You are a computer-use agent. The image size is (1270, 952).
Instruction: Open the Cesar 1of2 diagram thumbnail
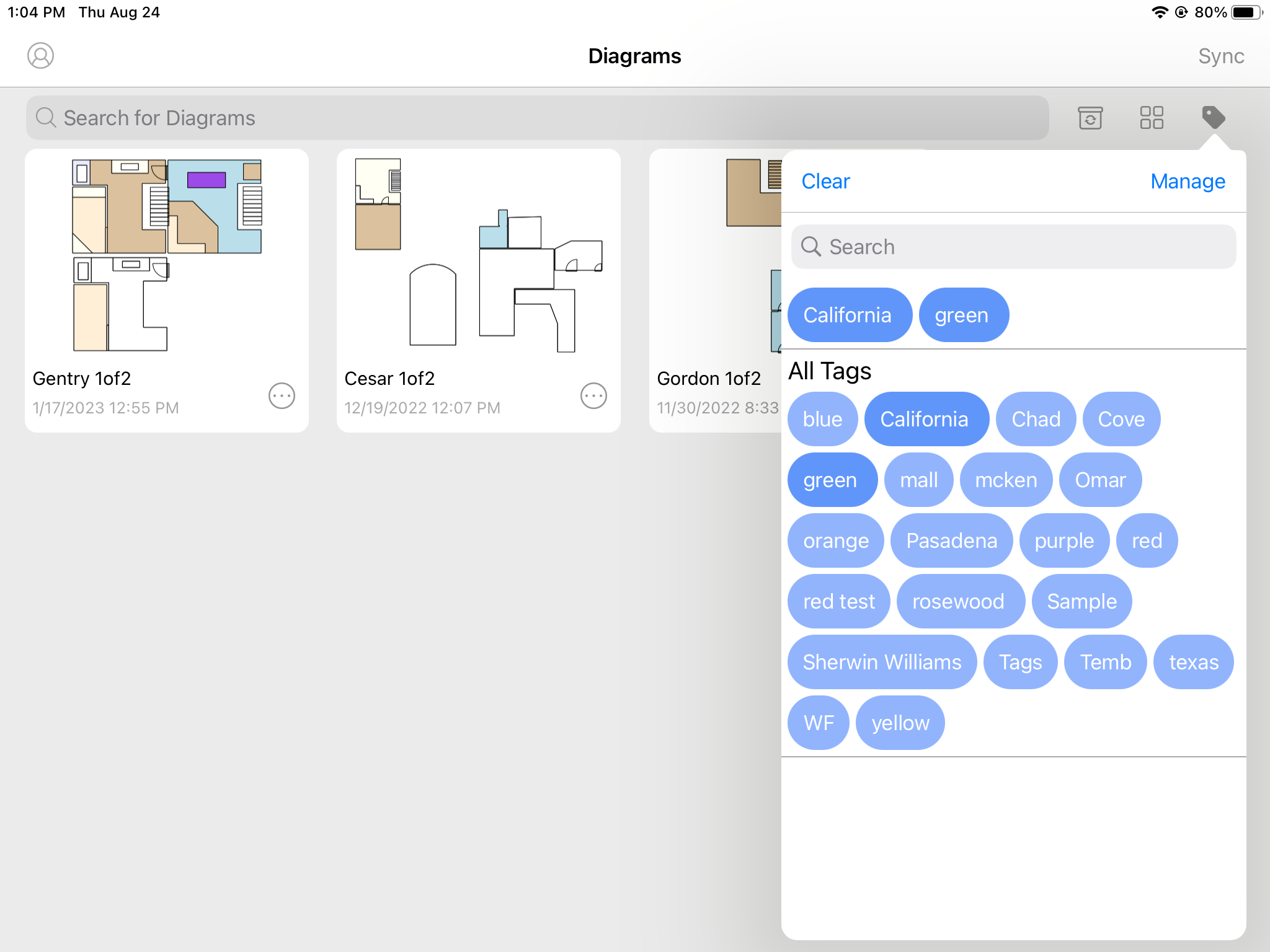[478, 255]
